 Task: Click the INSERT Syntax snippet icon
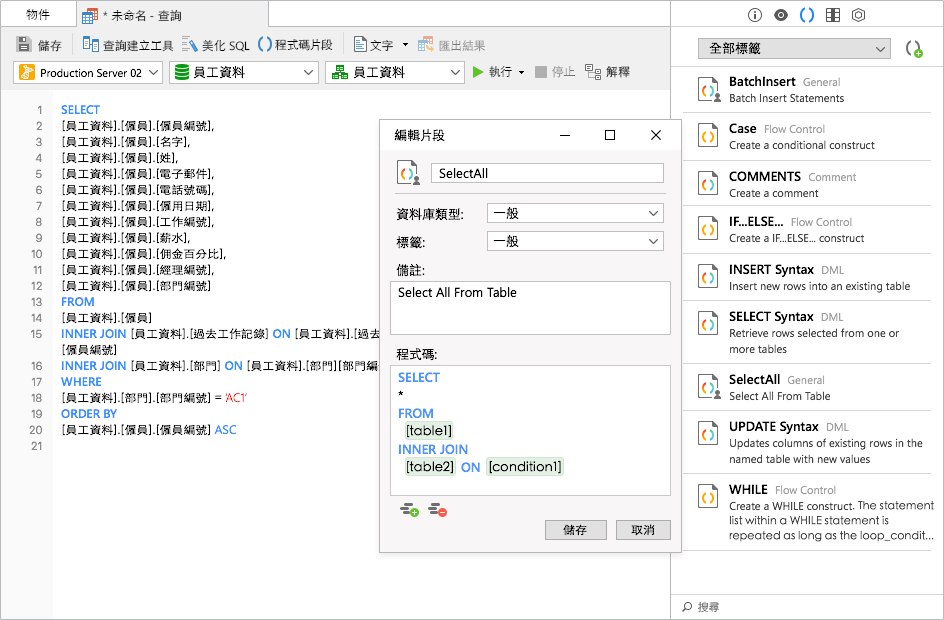click(x=708, y=277)
